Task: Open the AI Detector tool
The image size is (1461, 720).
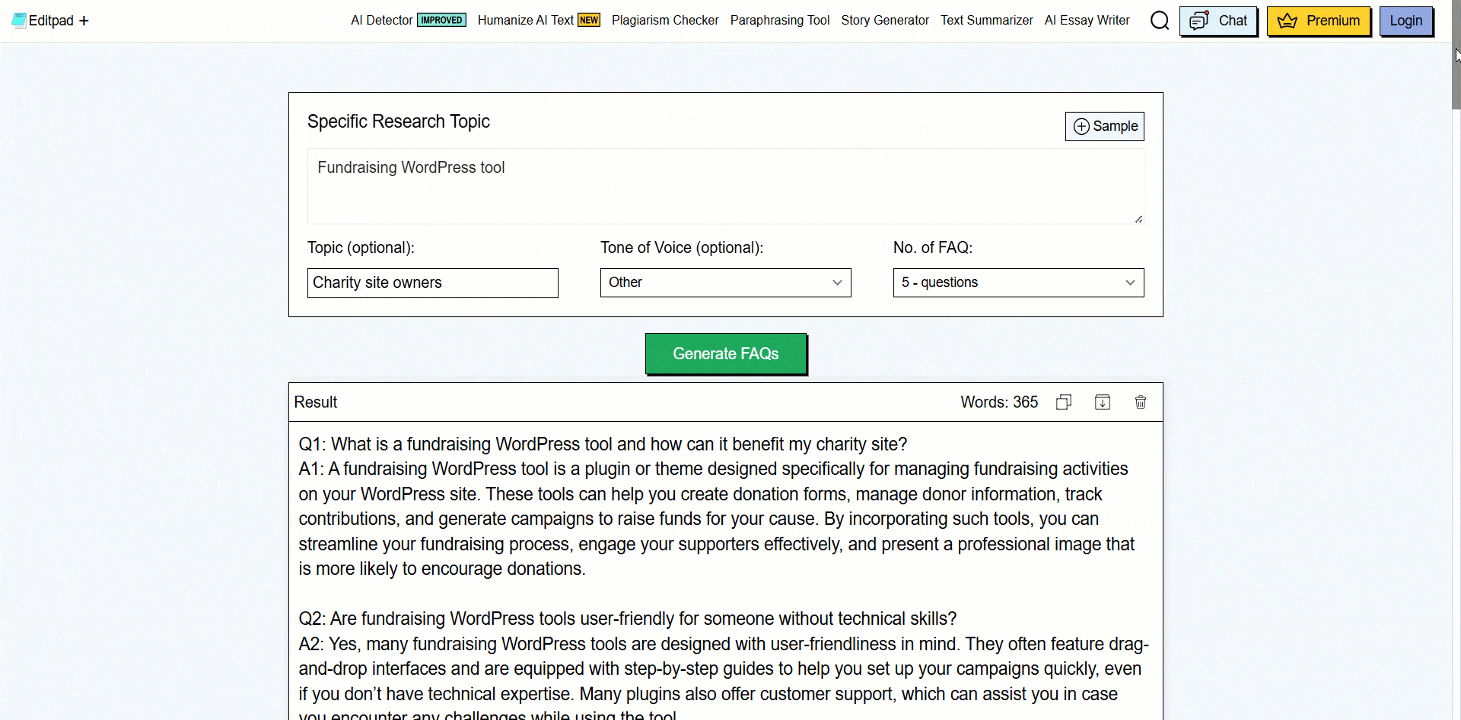Action: tap(382, 20)
